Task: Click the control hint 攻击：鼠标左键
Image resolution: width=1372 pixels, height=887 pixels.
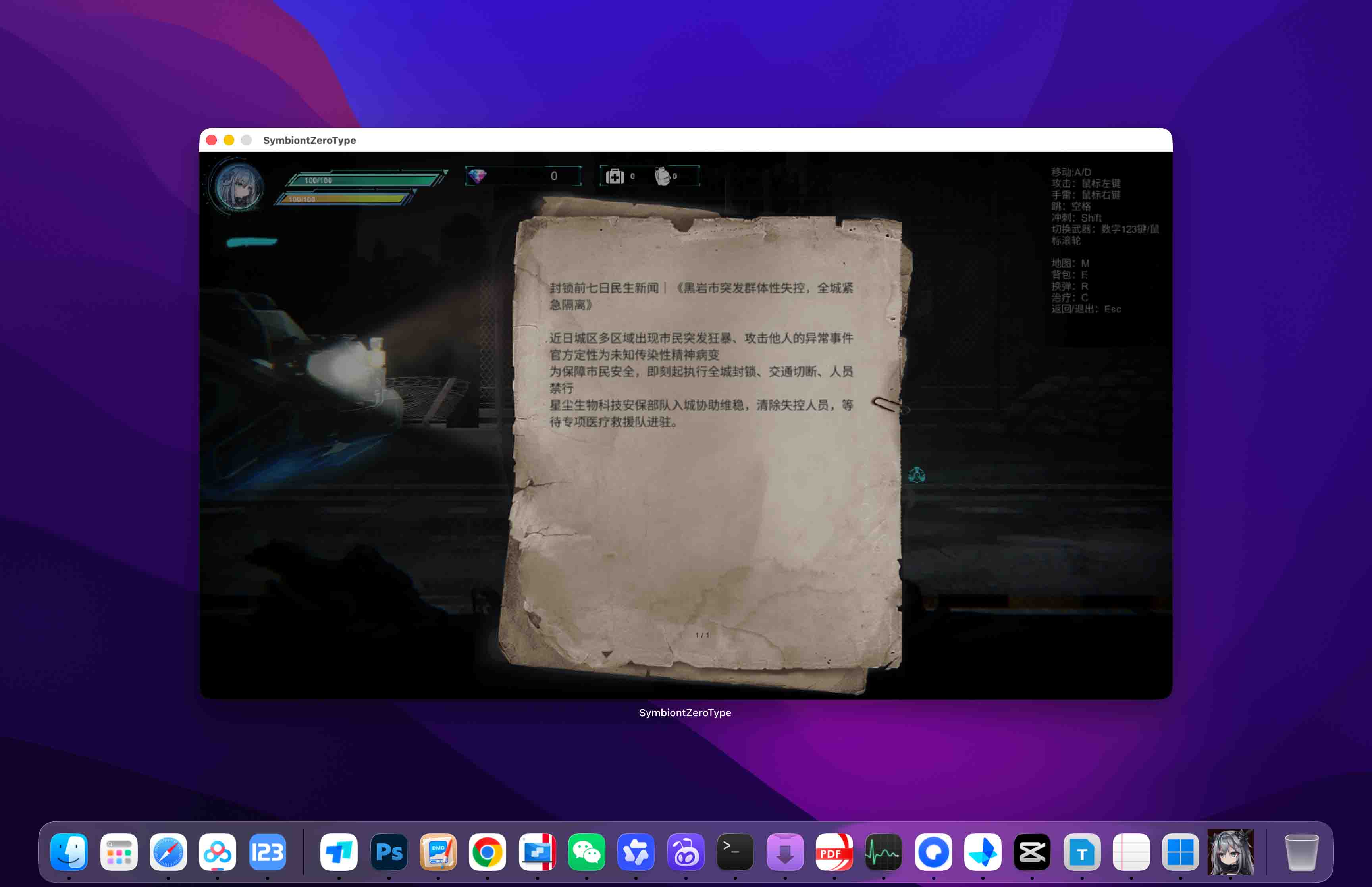Action: point(1086,183)
